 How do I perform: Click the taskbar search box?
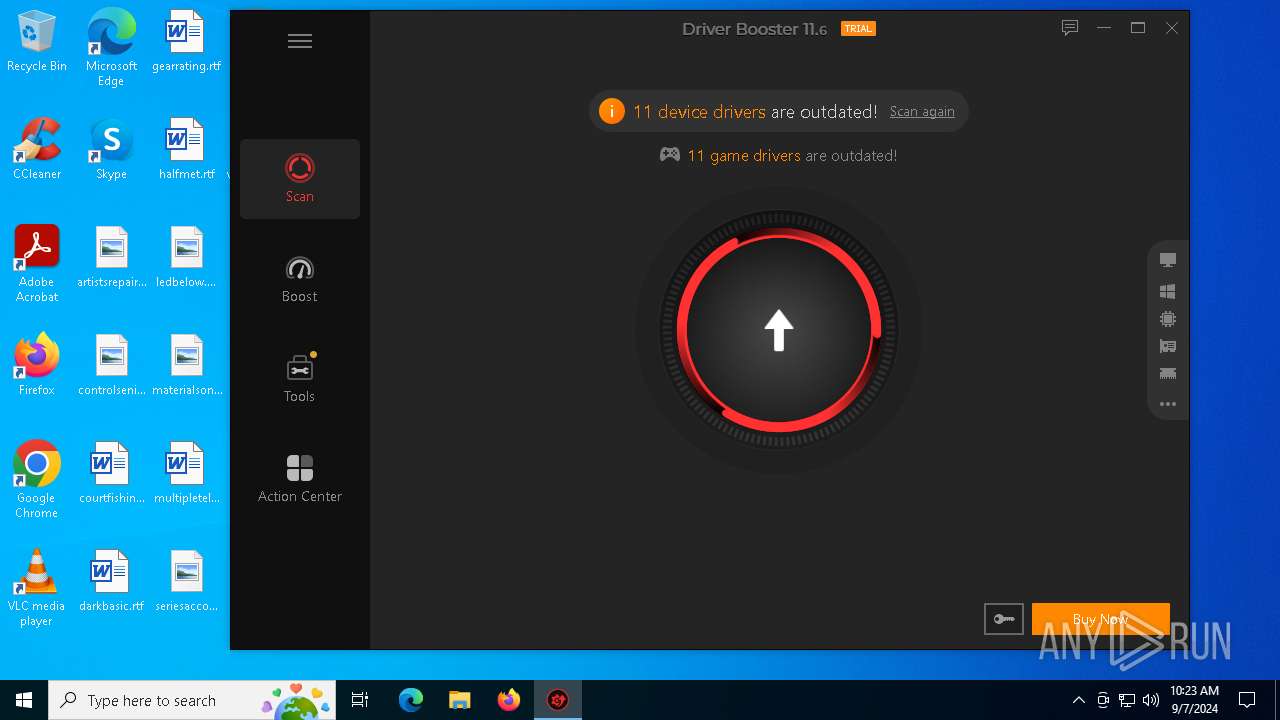(192, 700)
